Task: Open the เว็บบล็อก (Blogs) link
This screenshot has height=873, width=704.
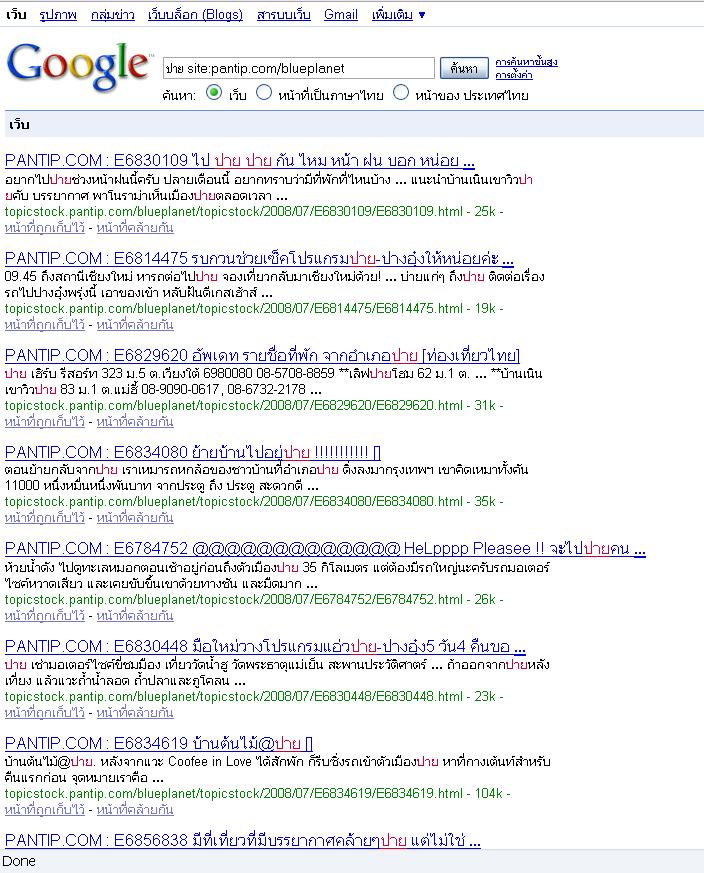Action: coord(195,14)
